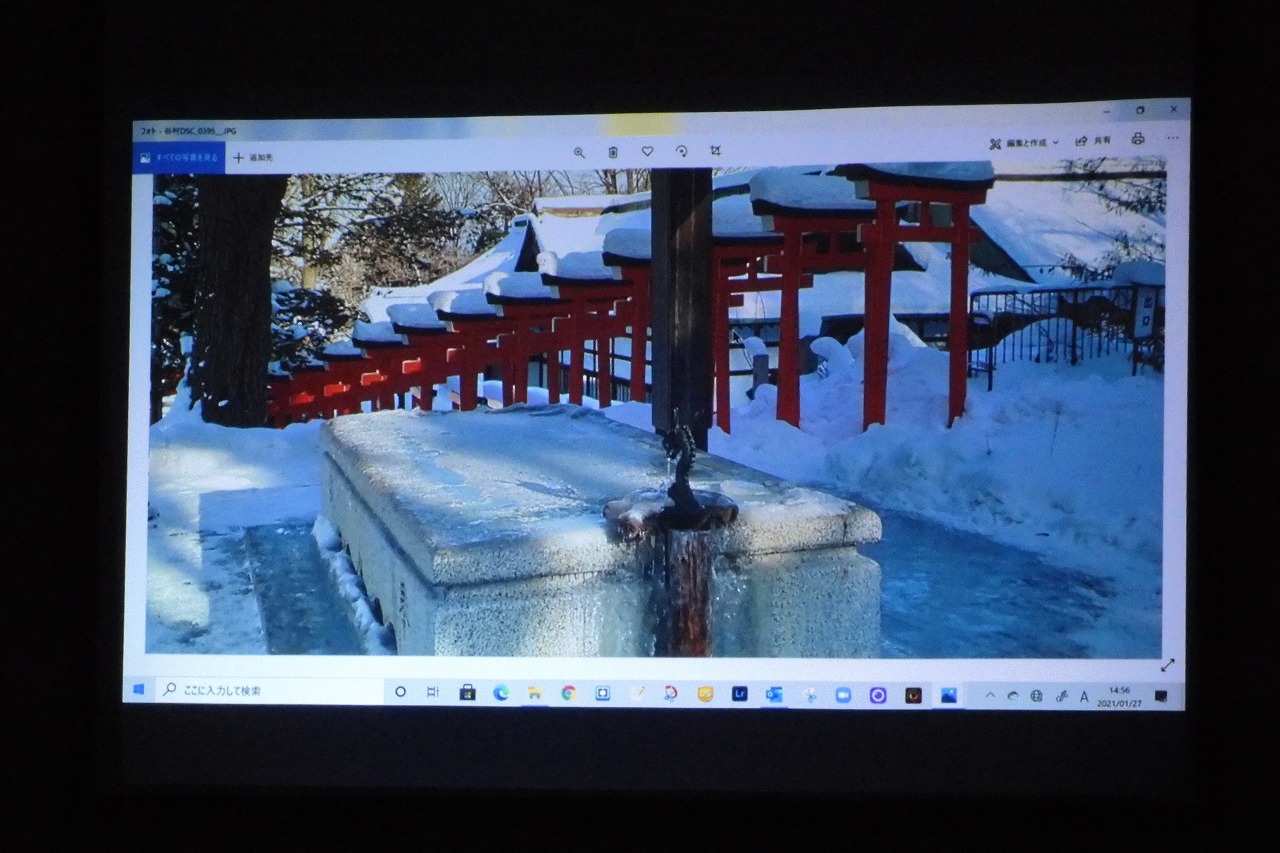Expand the hidden system tray icons
Screen dimensions: 1280x853
990,696
